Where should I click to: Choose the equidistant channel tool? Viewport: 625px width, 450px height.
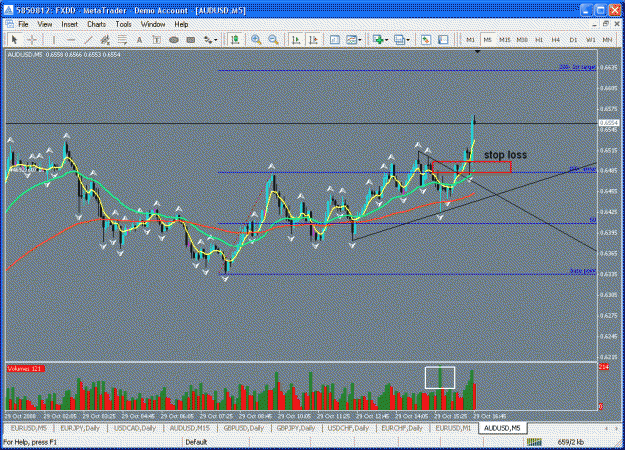[x=105, y=39]
